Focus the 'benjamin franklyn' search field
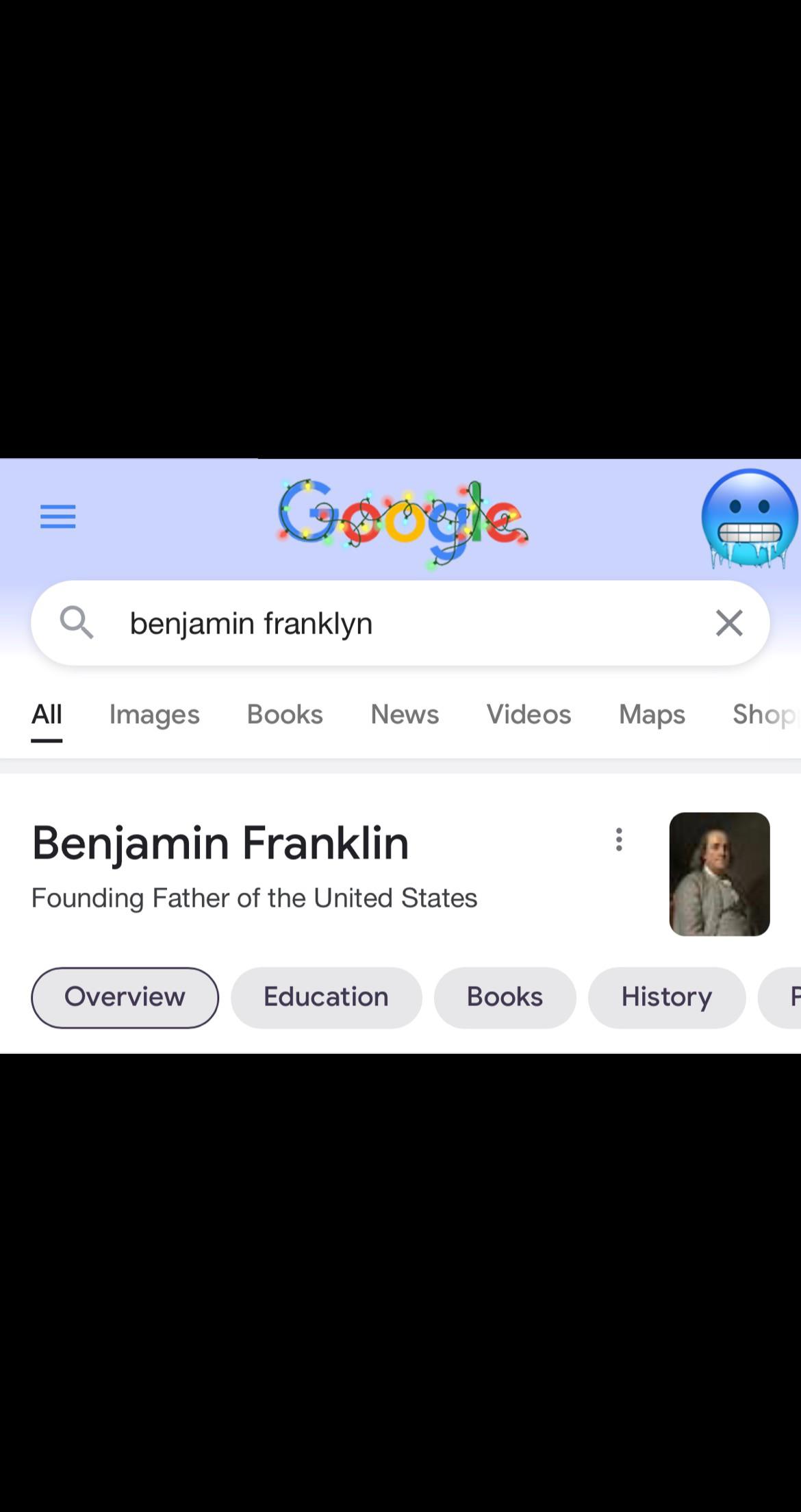801x1512 pixels. click(400, 622)
